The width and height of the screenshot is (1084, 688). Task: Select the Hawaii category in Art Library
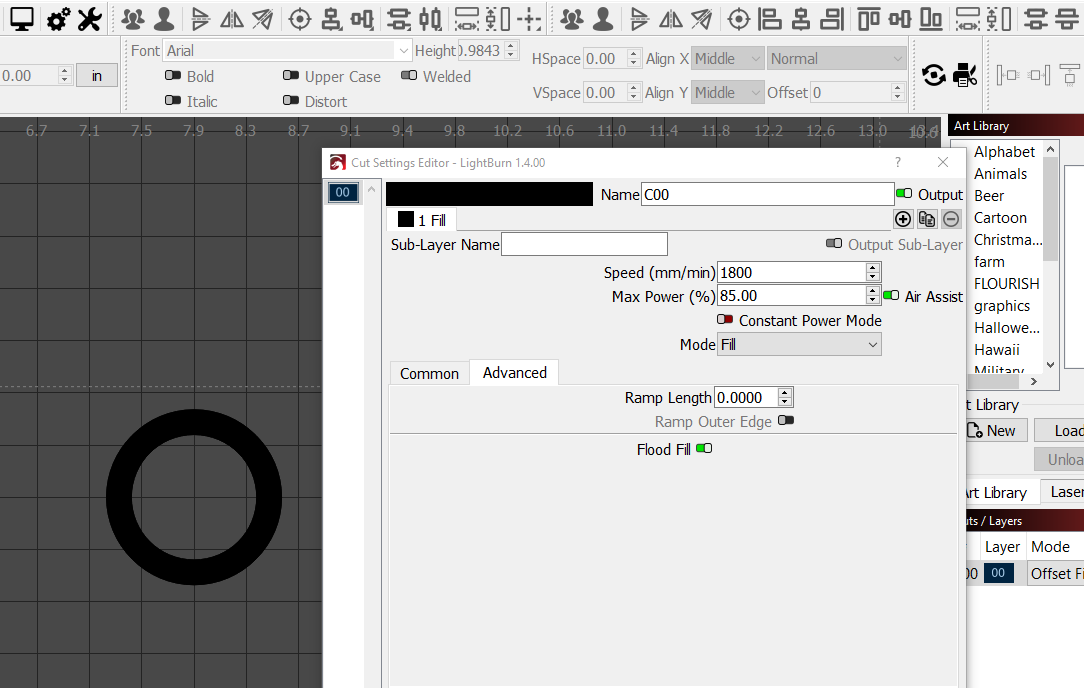[x=996, y=349]
